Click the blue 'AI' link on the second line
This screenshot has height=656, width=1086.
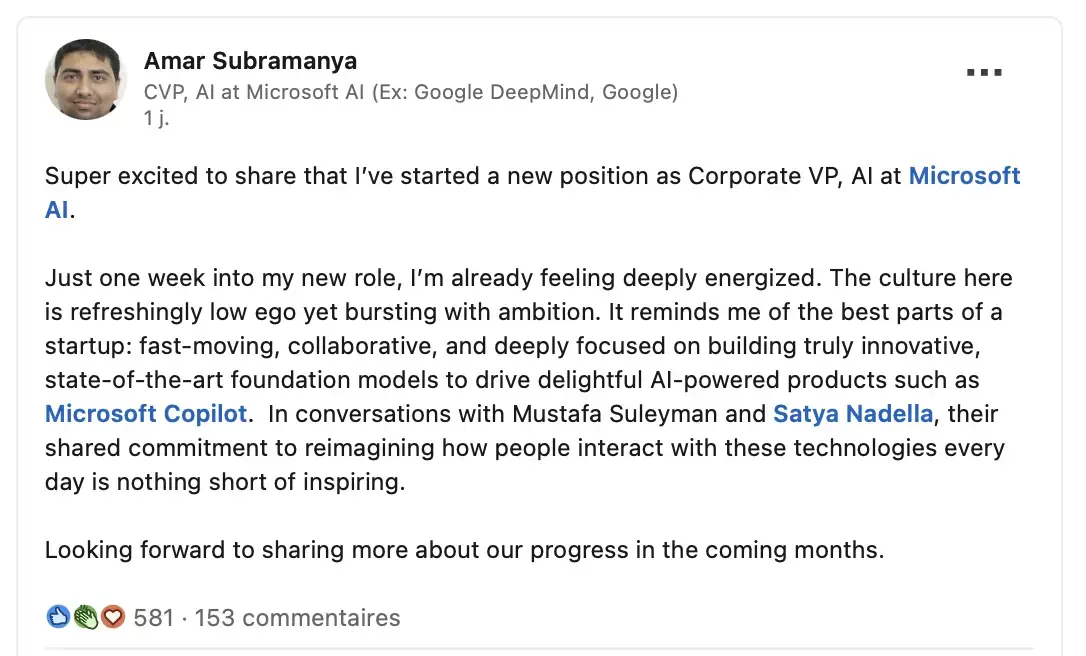pos(58,211)
